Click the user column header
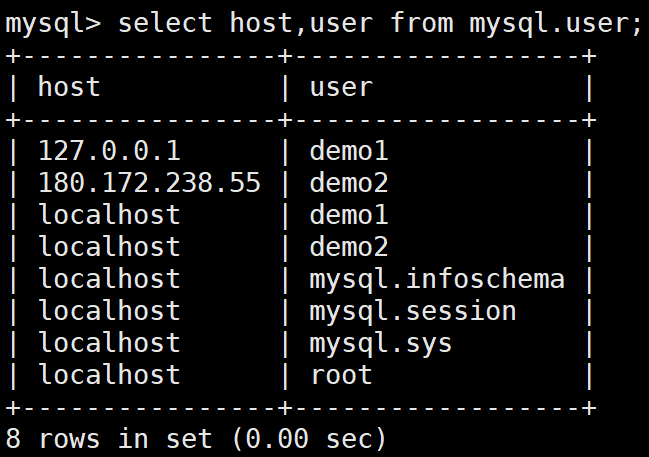Viewport: 649px width, 457px height. click(x=340, y=87)
